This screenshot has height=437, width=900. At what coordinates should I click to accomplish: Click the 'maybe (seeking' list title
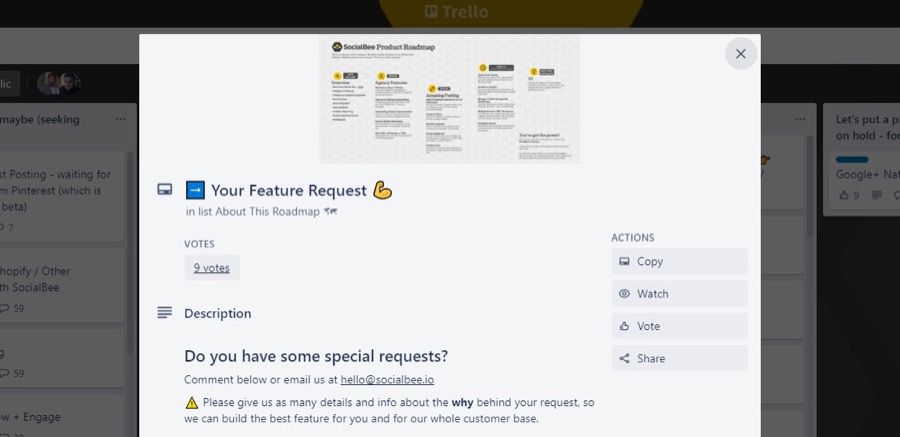[x=40, y=119]
